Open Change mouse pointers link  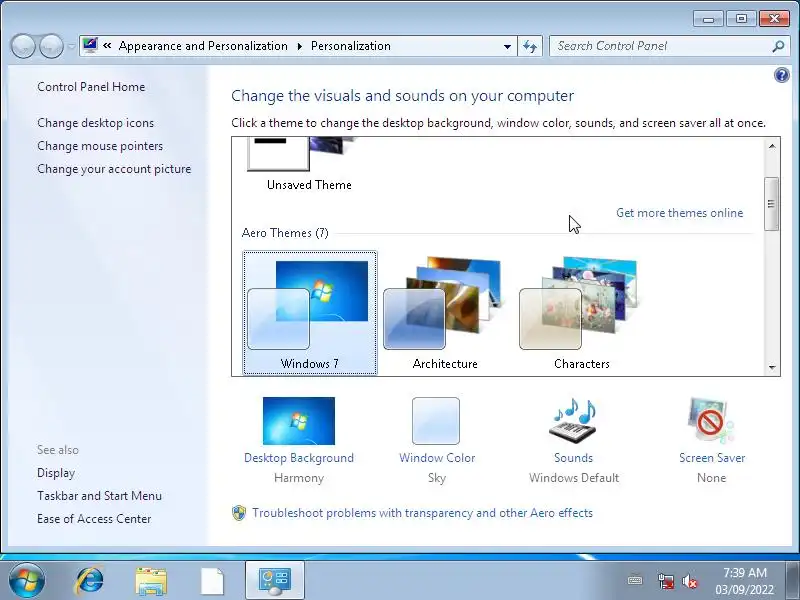pyautogui.click(x=100, y=146)
